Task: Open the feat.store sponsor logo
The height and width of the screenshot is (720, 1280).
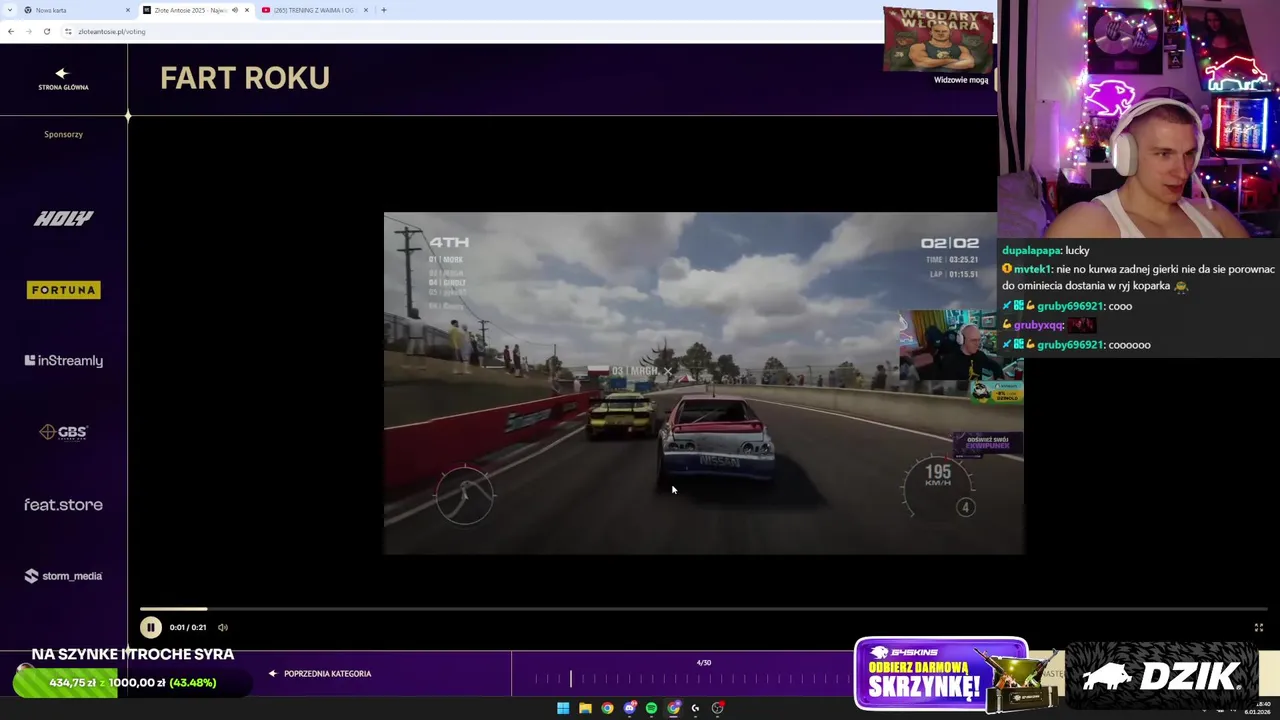Action: pos(63,505)
